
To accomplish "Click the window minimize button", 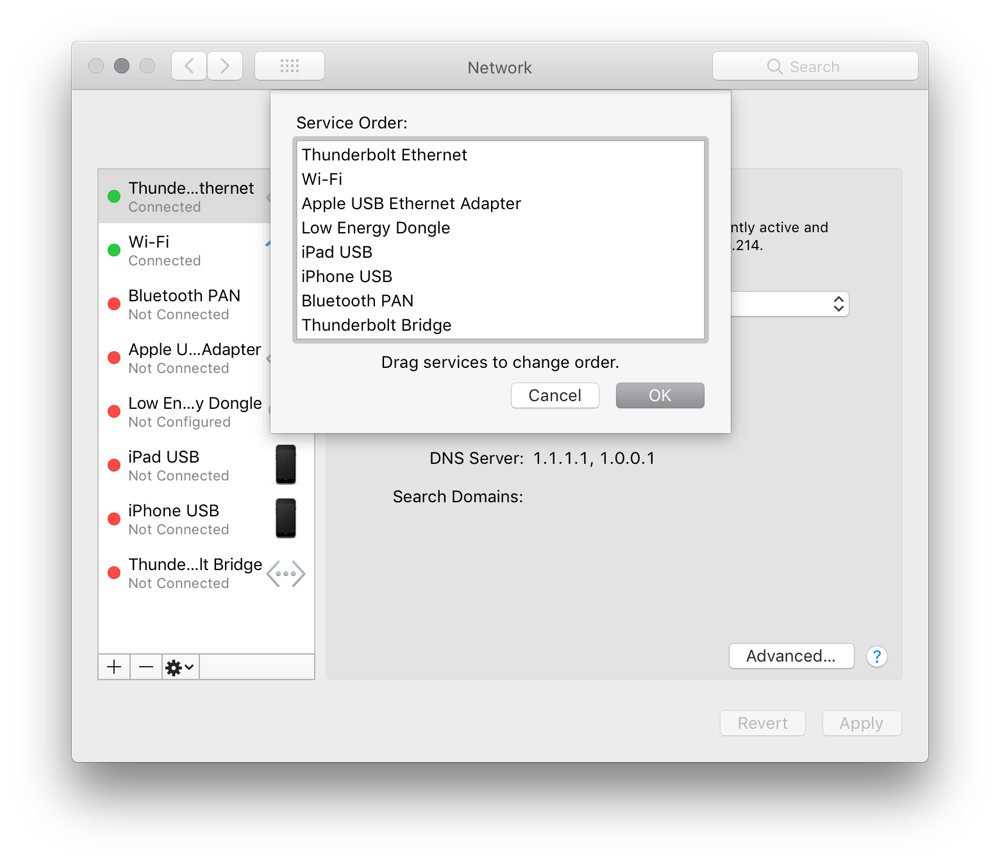I will [x=122, y=66].
